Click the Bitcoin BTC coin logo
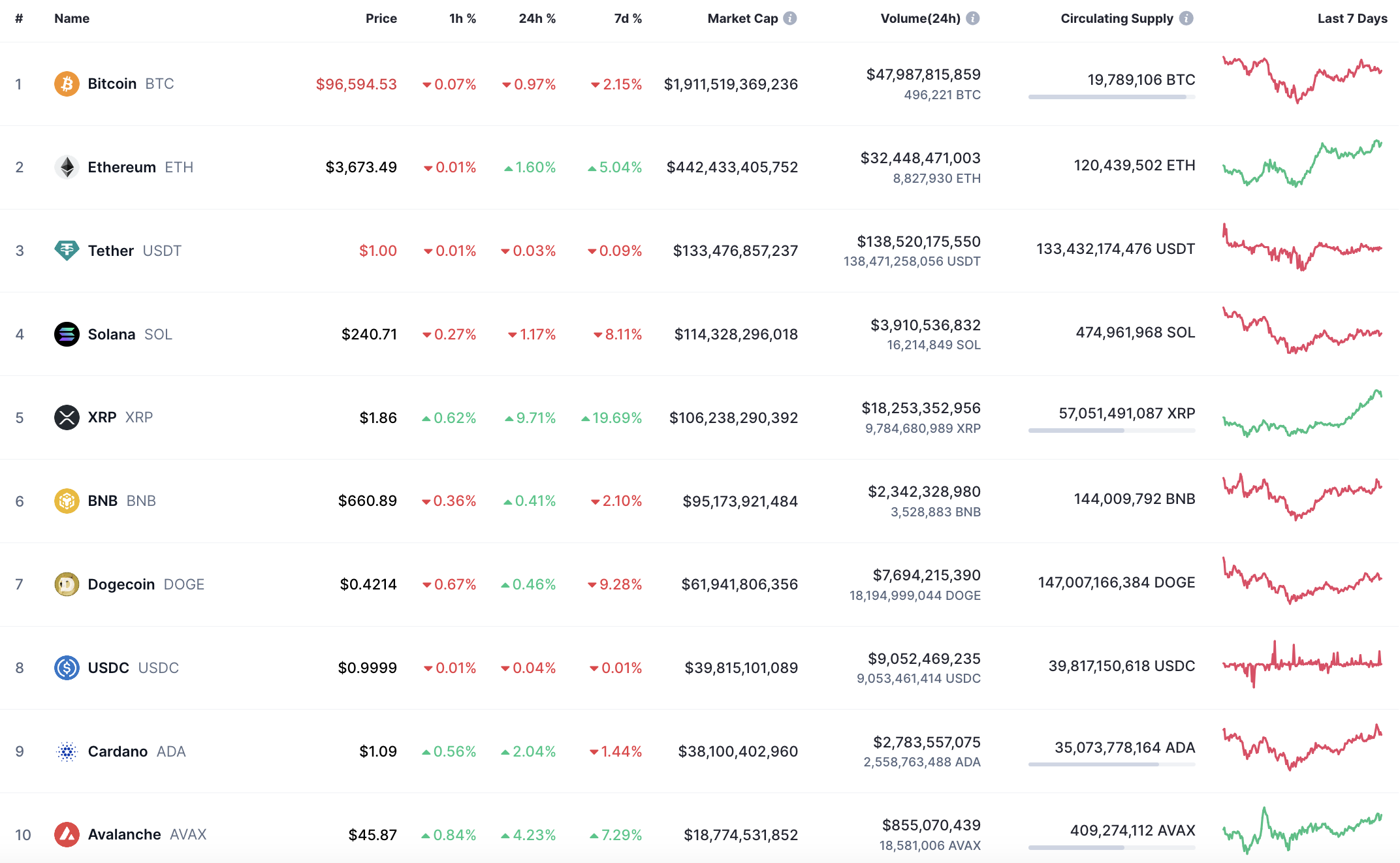The height and width of the screenshot is (863, 1400). click(66, 84)
